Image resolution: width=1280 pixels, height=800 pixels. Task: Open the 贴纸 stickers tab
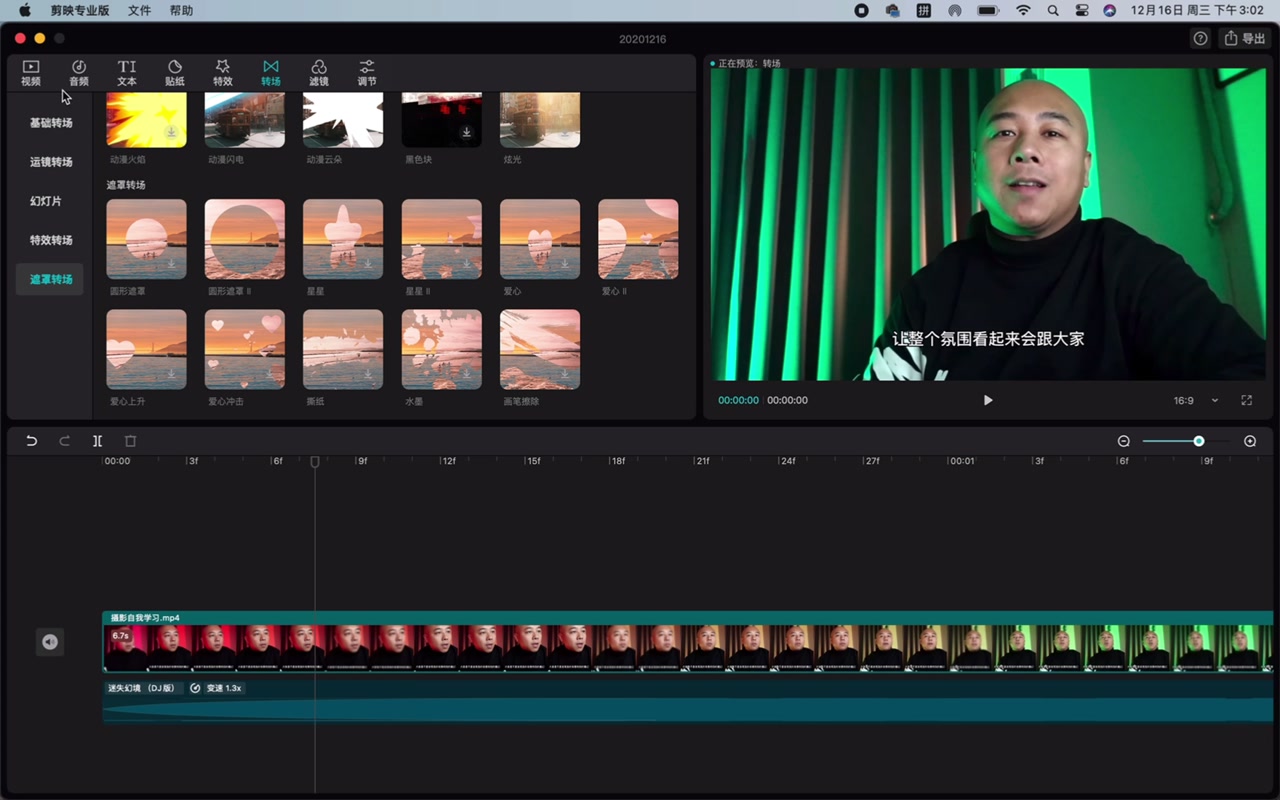[x=175, y=73]
